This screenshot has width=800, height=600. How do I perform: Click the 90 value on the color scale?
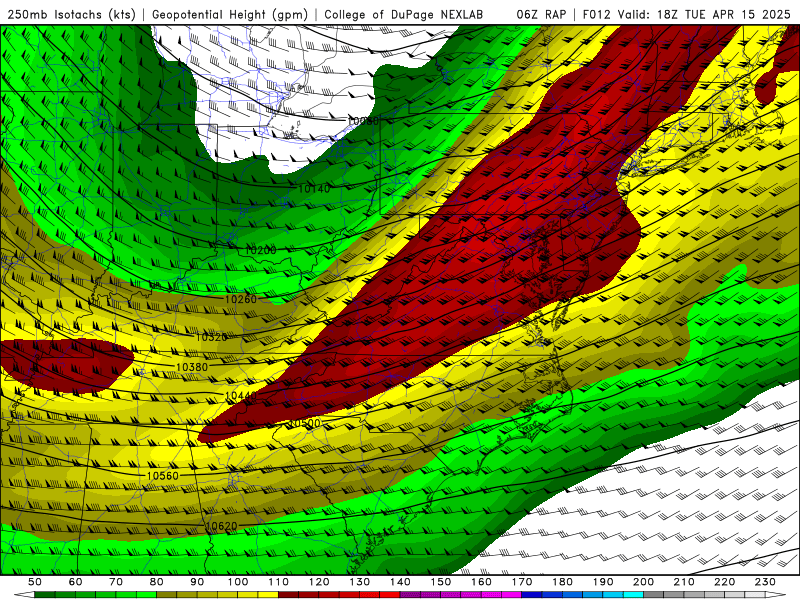(197, 582)
